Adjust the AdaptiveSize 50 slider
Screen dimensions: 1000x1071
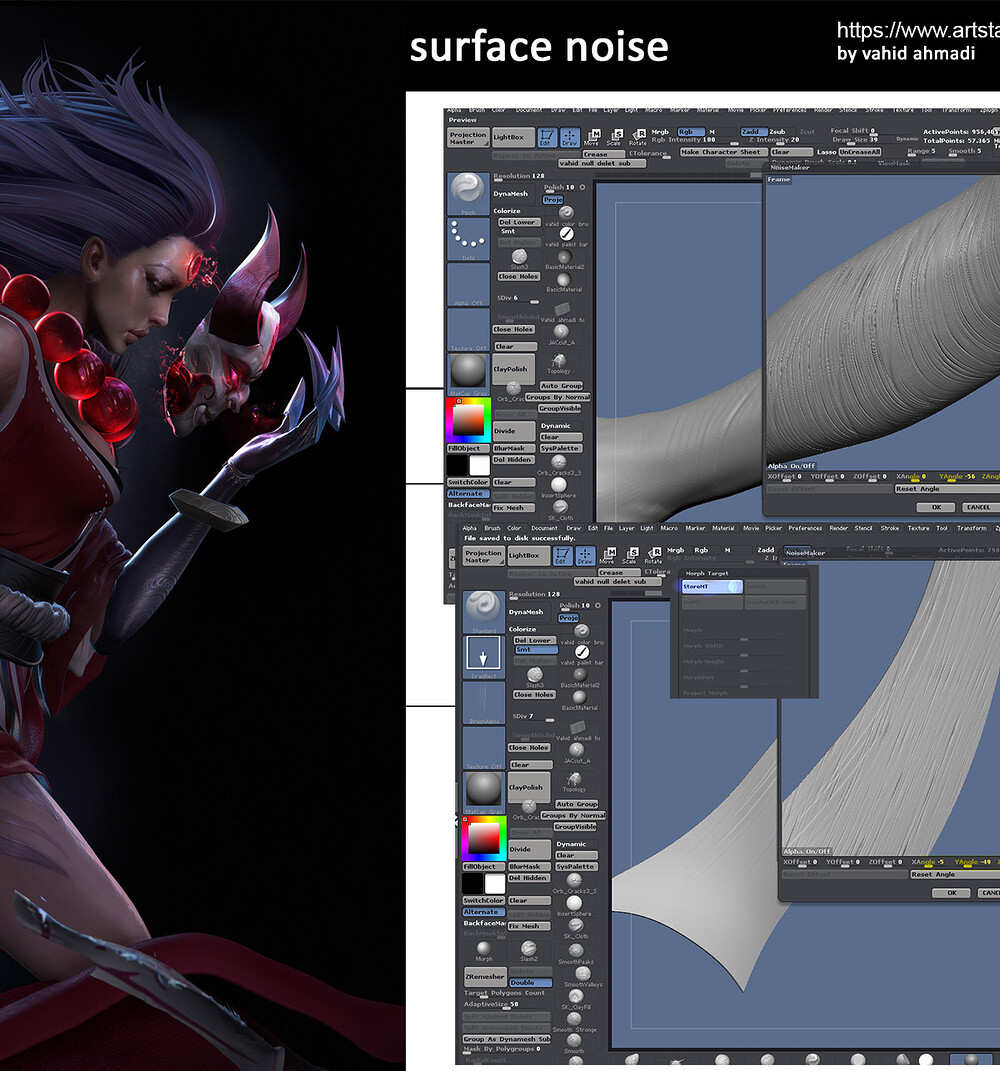(x=507, y=1005)
